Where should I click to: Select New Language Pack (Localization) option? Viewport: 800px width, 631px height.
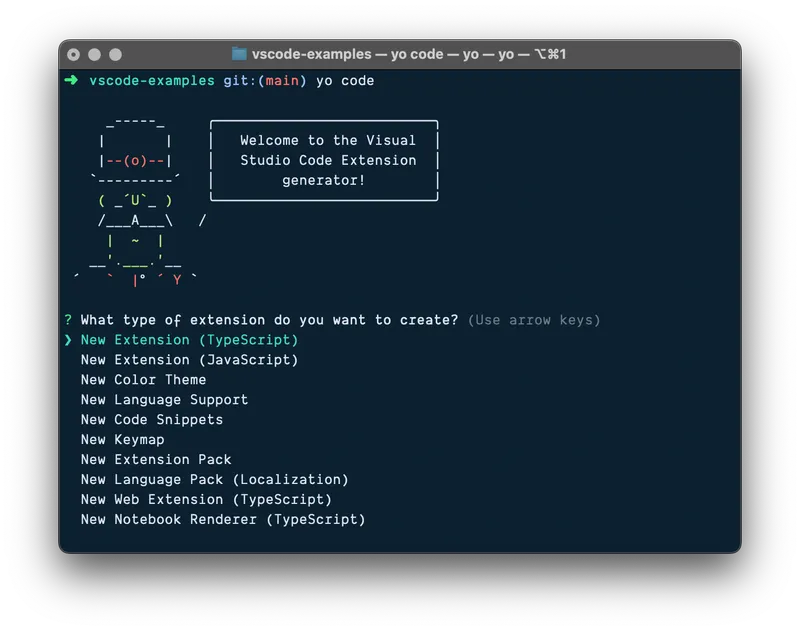(x=214, y=480)
